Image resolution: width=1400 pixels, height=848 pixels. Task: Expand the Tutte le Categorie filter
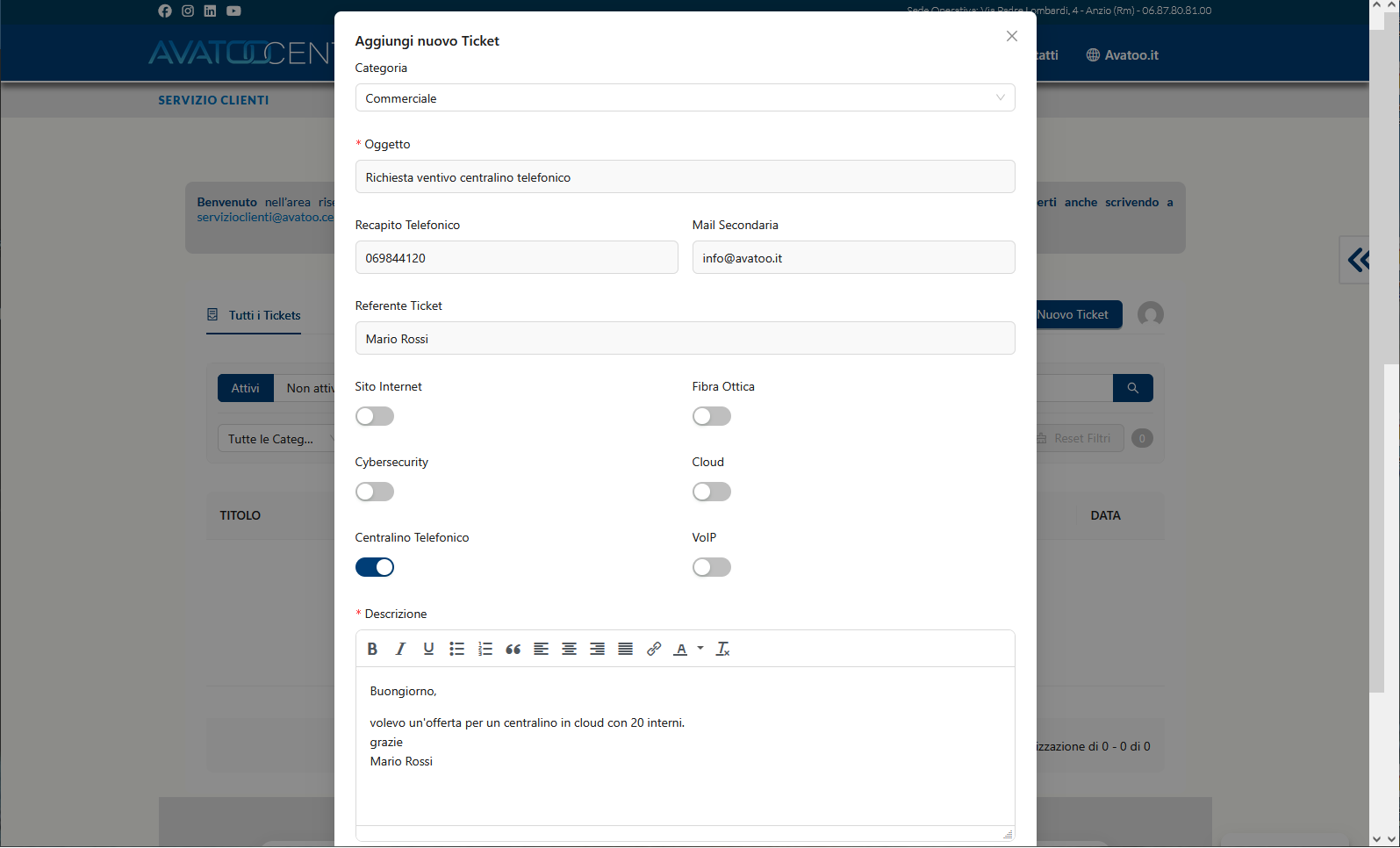pyautogui.click(x=276, y=439)
